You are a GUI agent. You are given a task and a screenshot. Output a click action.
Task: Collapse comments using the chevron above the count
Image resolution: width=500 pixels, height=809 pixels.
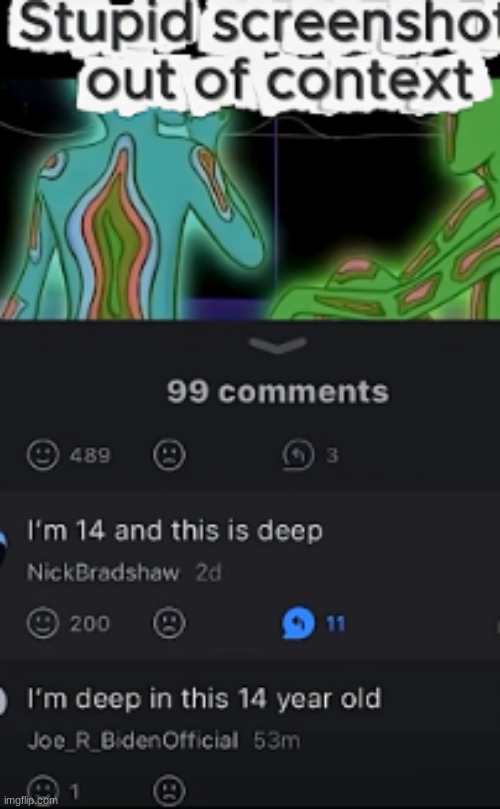click(278, 345)
